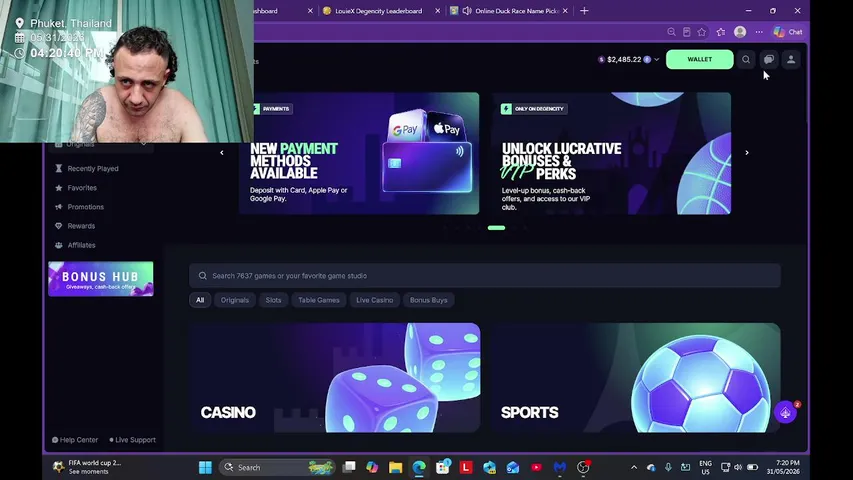Open the SPORTS soccer ball card

tap(634, 378)
